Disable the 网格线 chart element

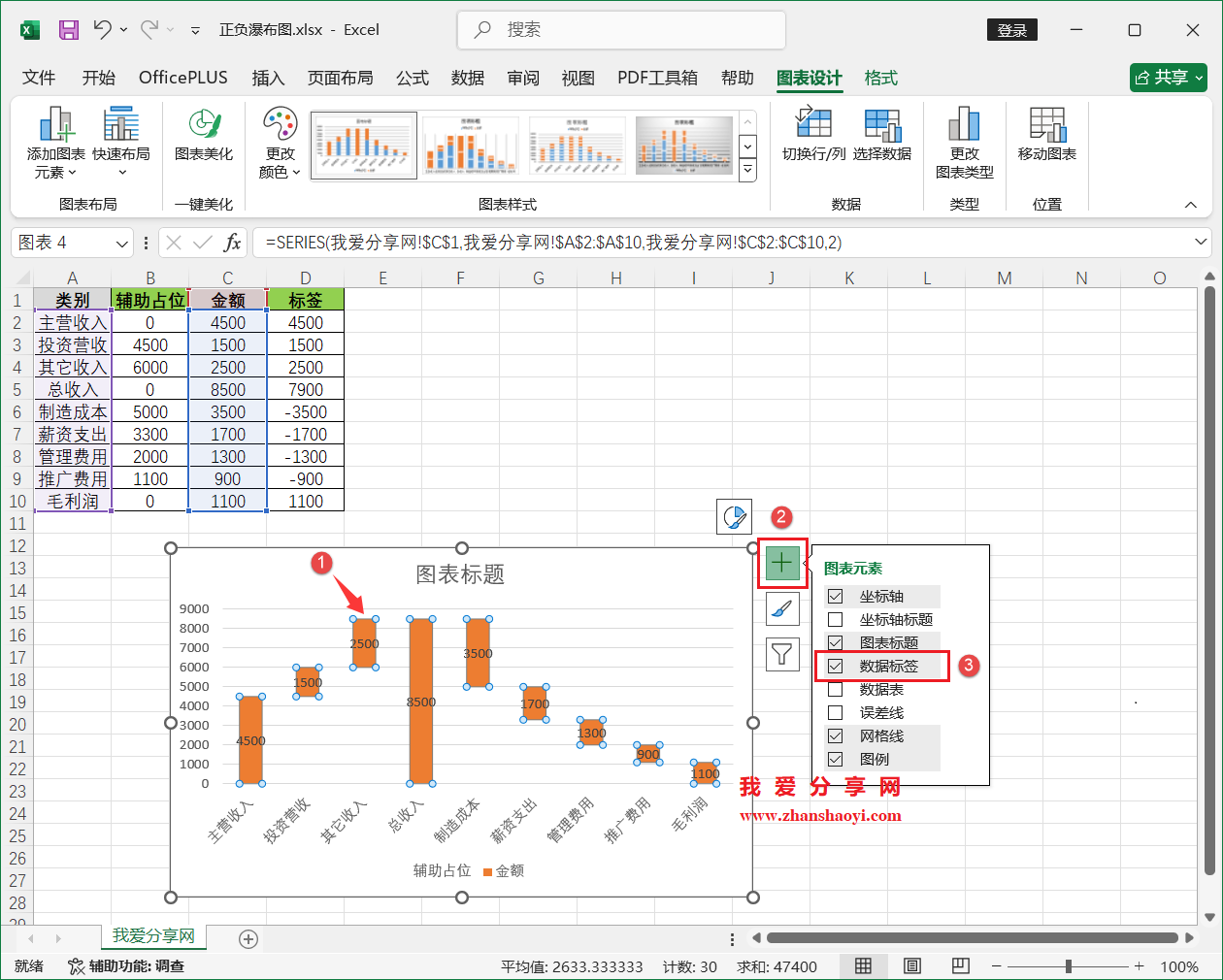(836, 735)
